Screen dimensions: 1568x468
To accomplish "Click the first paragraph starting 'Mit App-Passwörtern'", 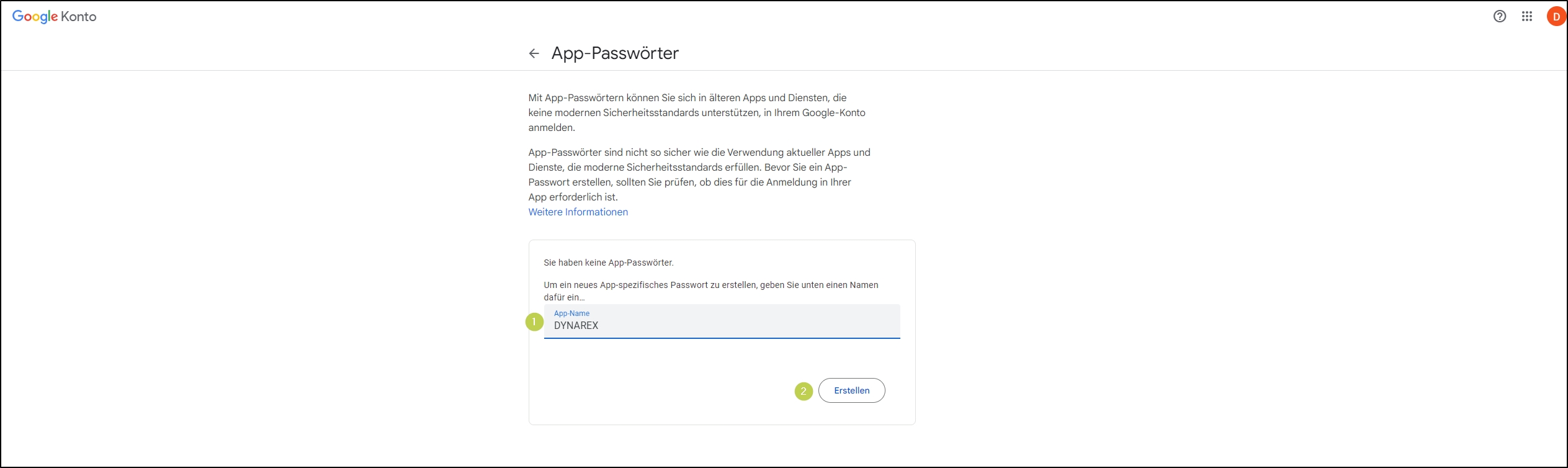I will click(x=697, y=113).
